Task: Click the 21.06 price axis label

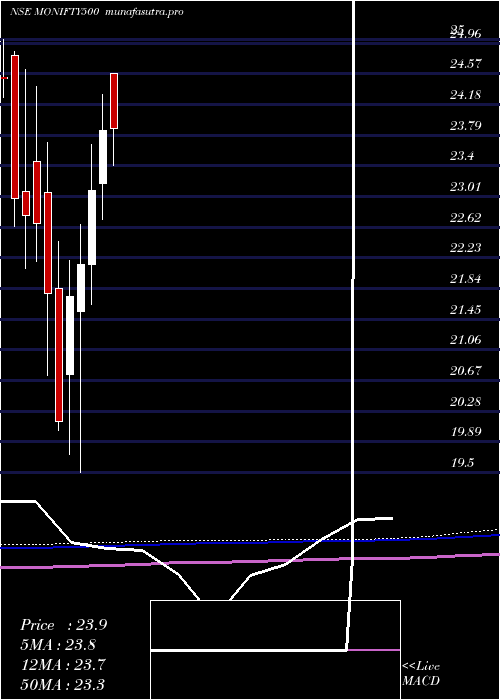Action: point(465,340)
